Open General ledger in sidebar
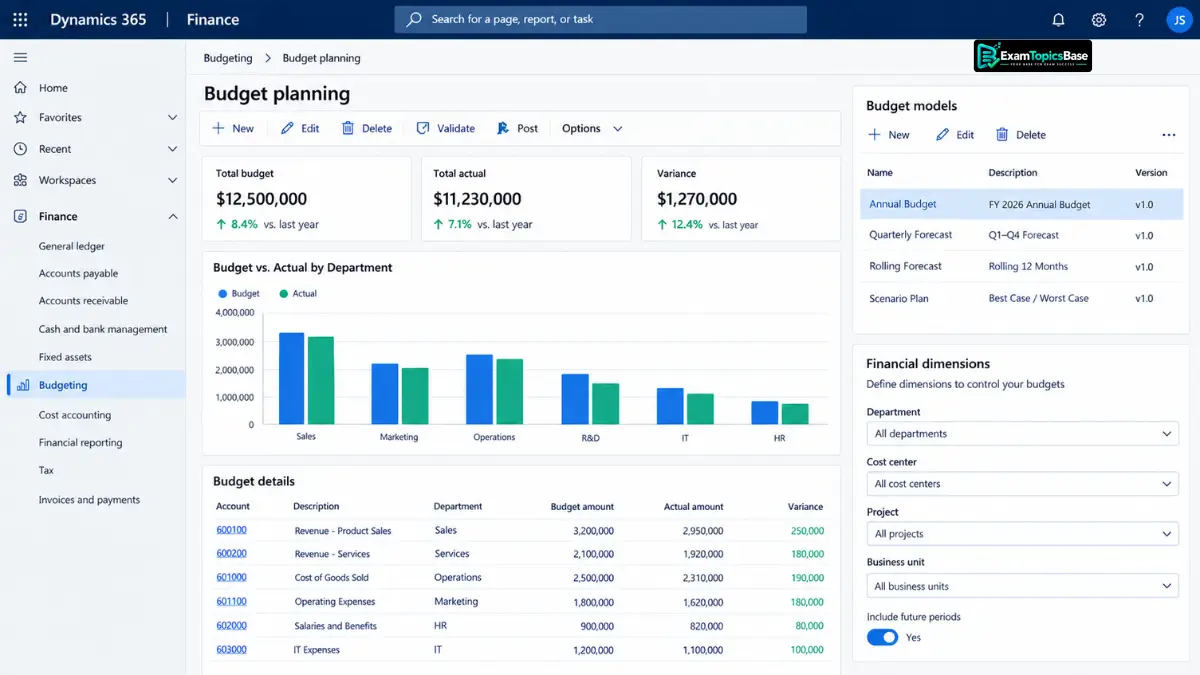The image size is (1200, 675). [x=72, y=246]
